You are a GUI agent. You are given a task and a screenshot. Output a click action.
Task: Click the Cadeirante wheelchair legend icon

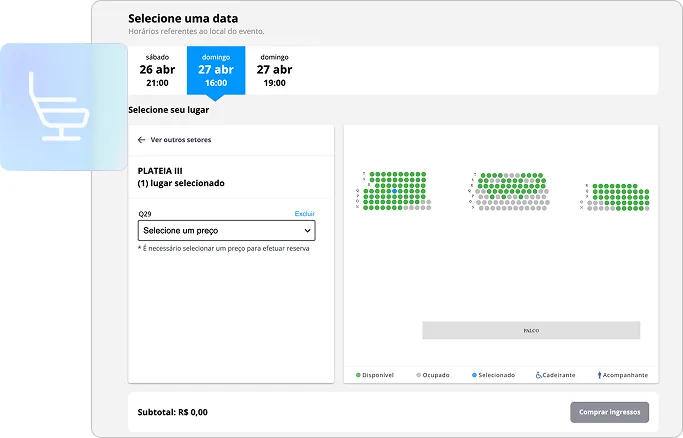(539, 375)
